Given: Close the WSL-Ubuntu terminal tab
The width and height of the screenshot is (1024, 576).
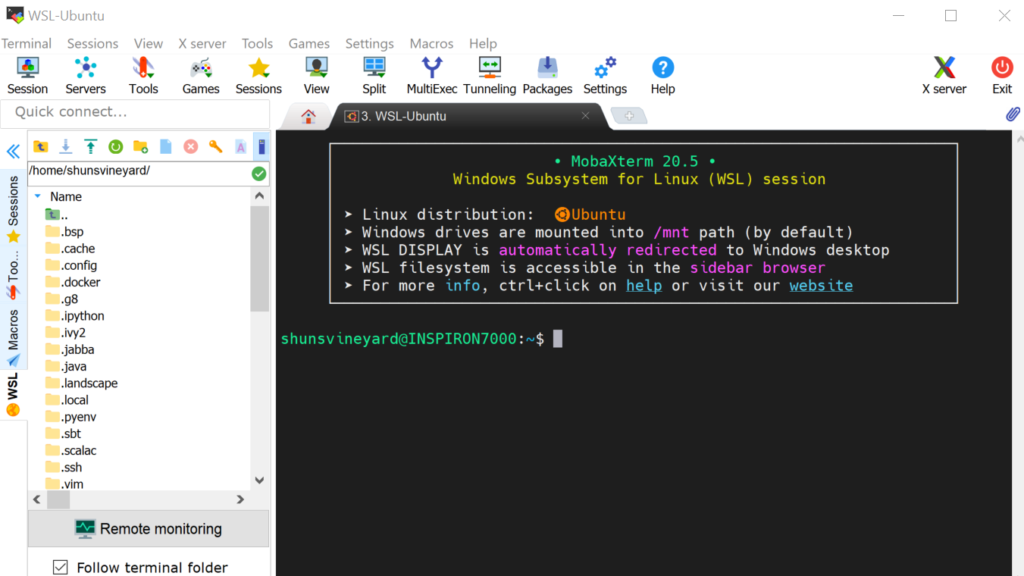Looking at the screenshot, I should (x=586, y=116).
